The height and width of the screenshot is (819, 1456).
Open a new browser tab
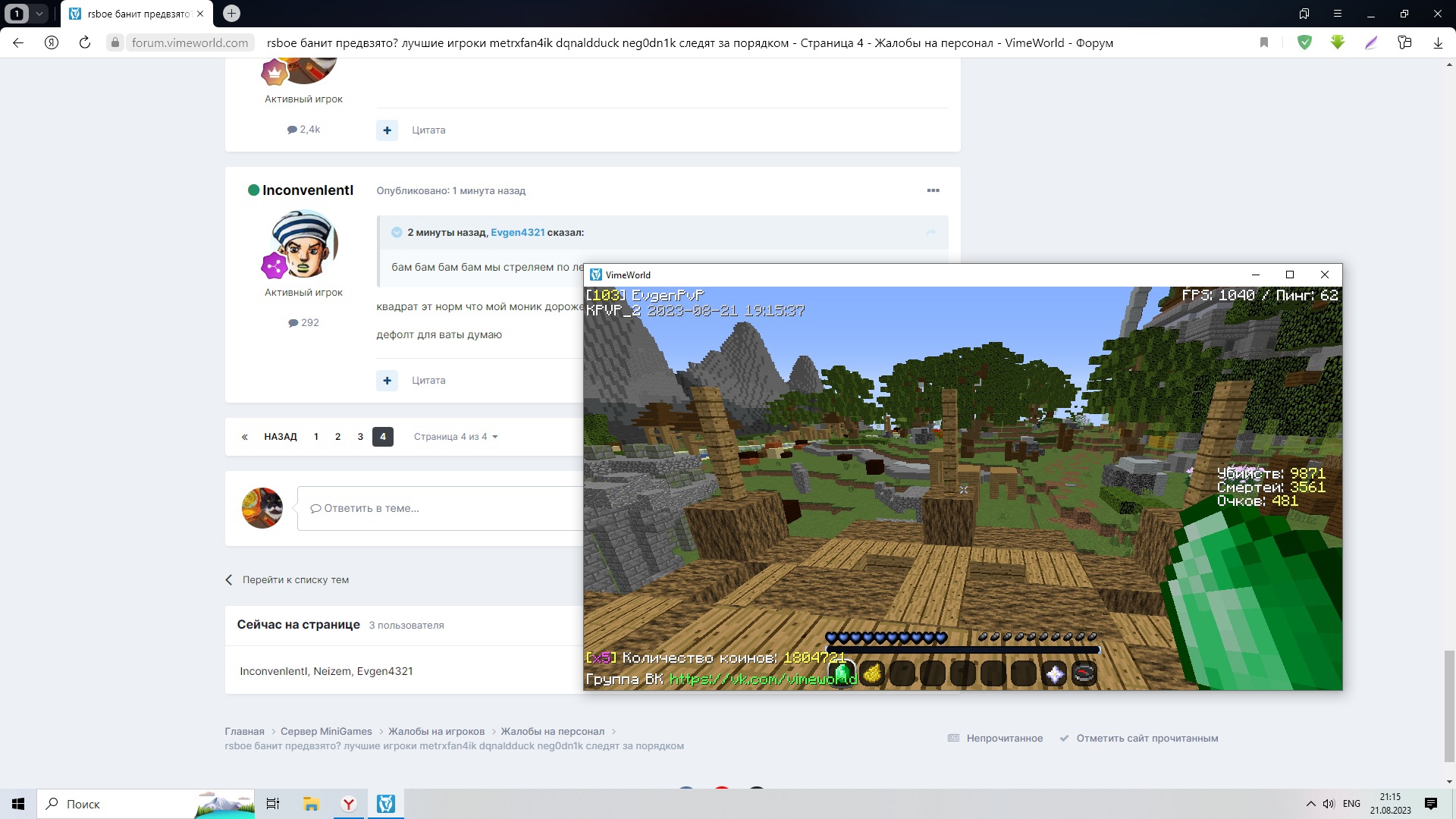coord(232,14)
